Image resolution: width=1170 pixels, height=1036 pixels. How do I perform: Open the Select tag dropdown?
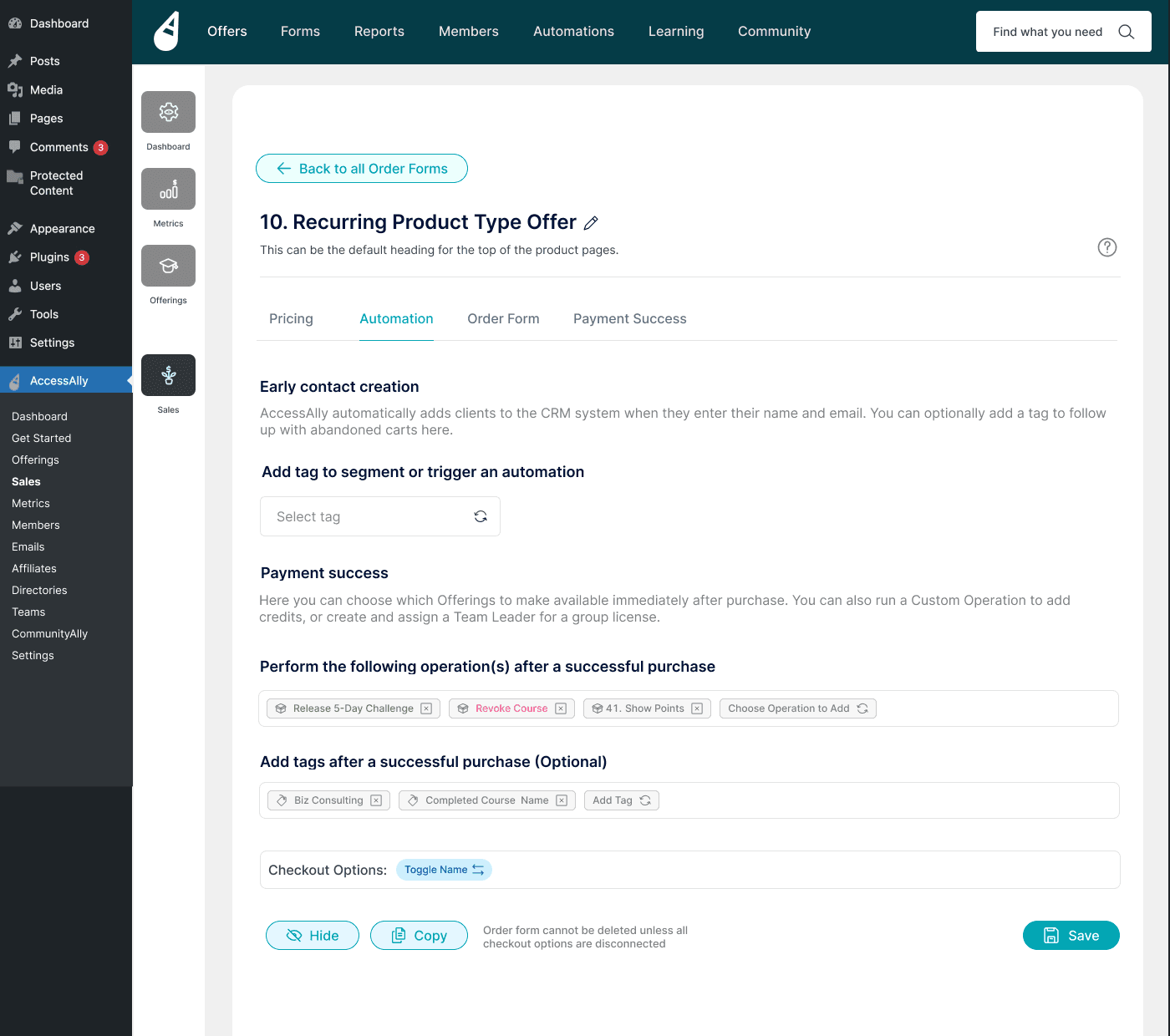(379, 516)
